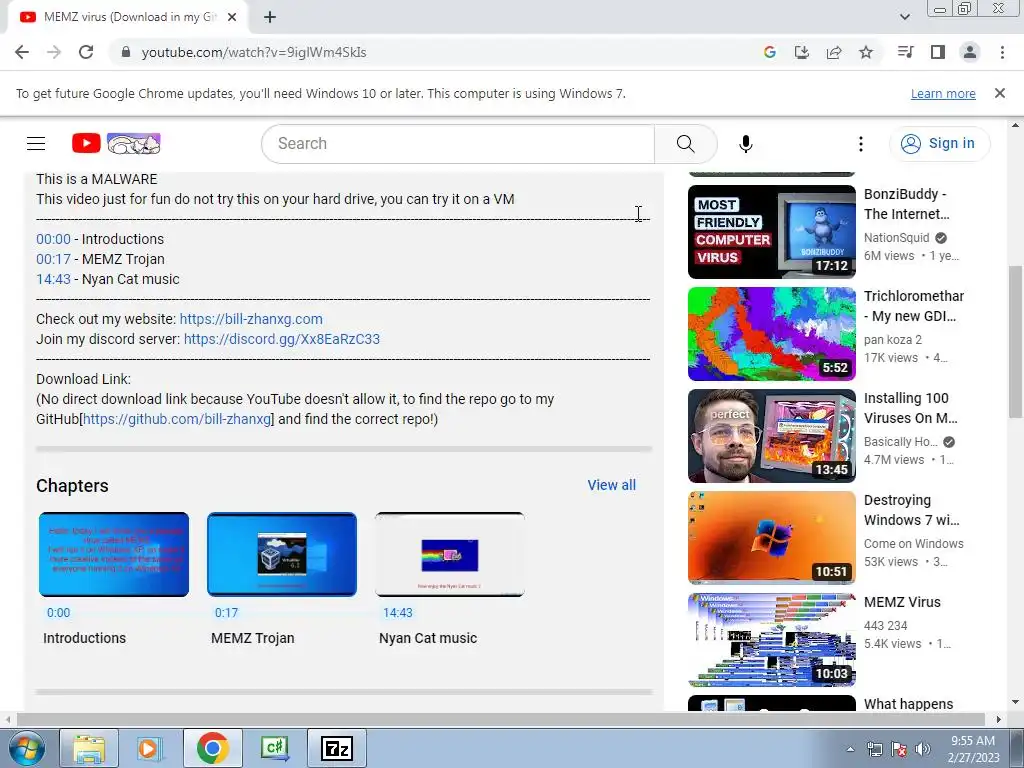Expand the tab search chevron
The image size is (1024, 768).
904,17
